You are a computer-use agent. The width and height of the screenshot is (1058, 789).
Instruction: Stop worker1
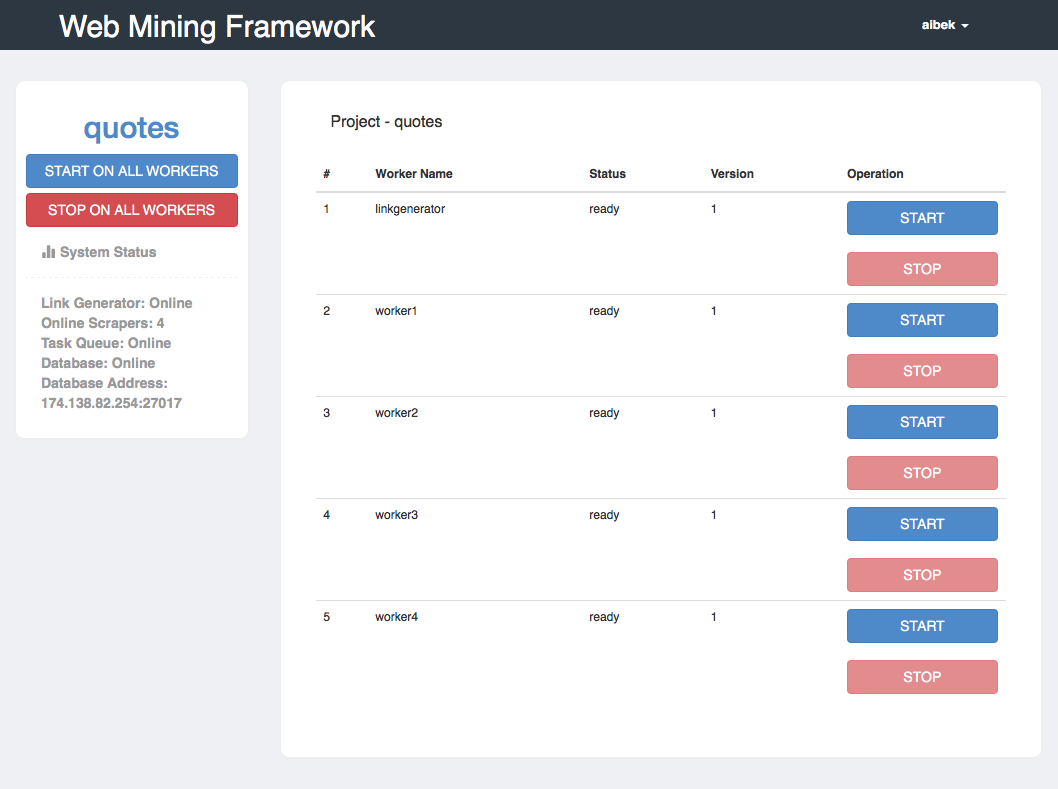tap(922, 371)
